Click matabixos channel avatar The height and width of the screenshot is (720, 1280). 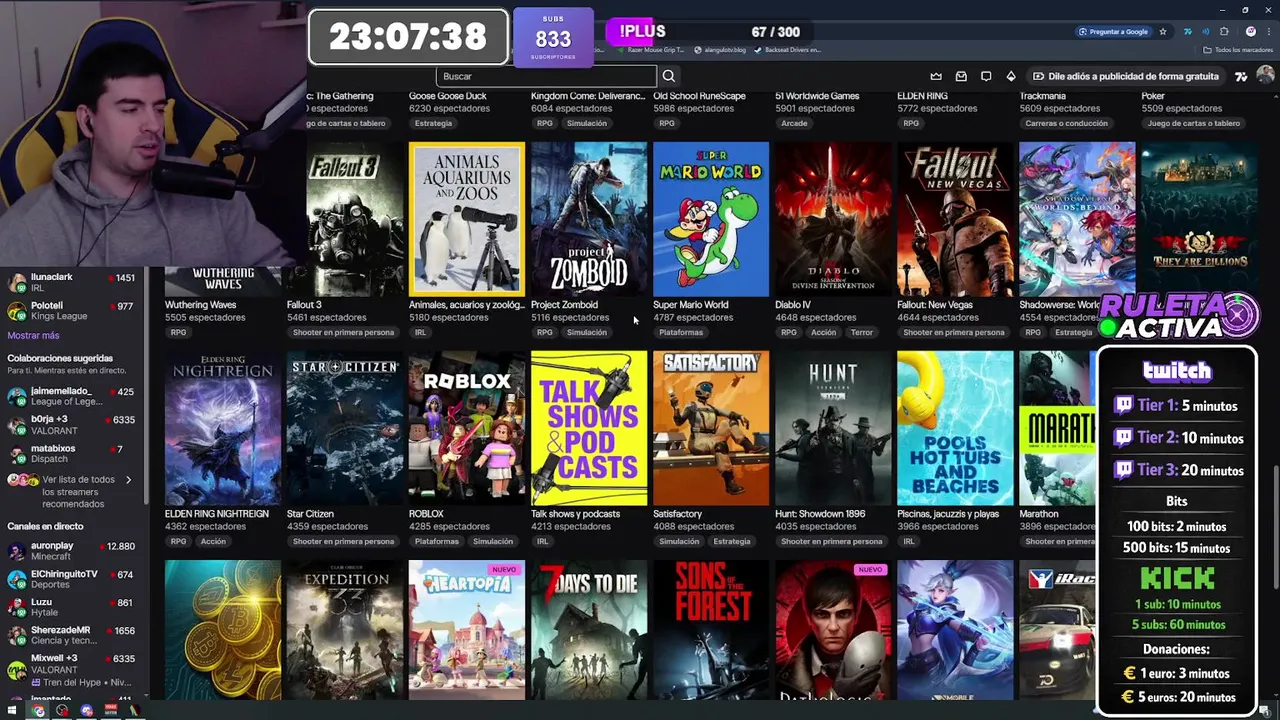[16, 454]
